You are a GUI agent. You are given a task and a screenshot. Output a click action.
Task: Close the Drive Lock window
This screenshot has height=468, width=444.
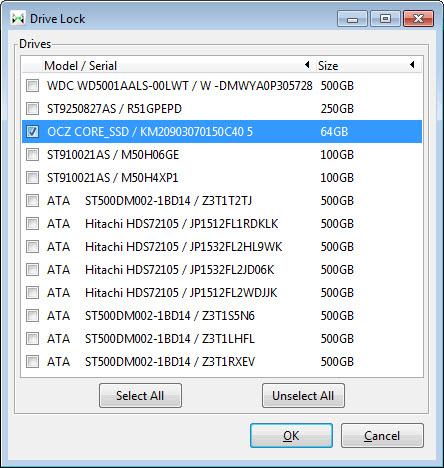point(418,18)
